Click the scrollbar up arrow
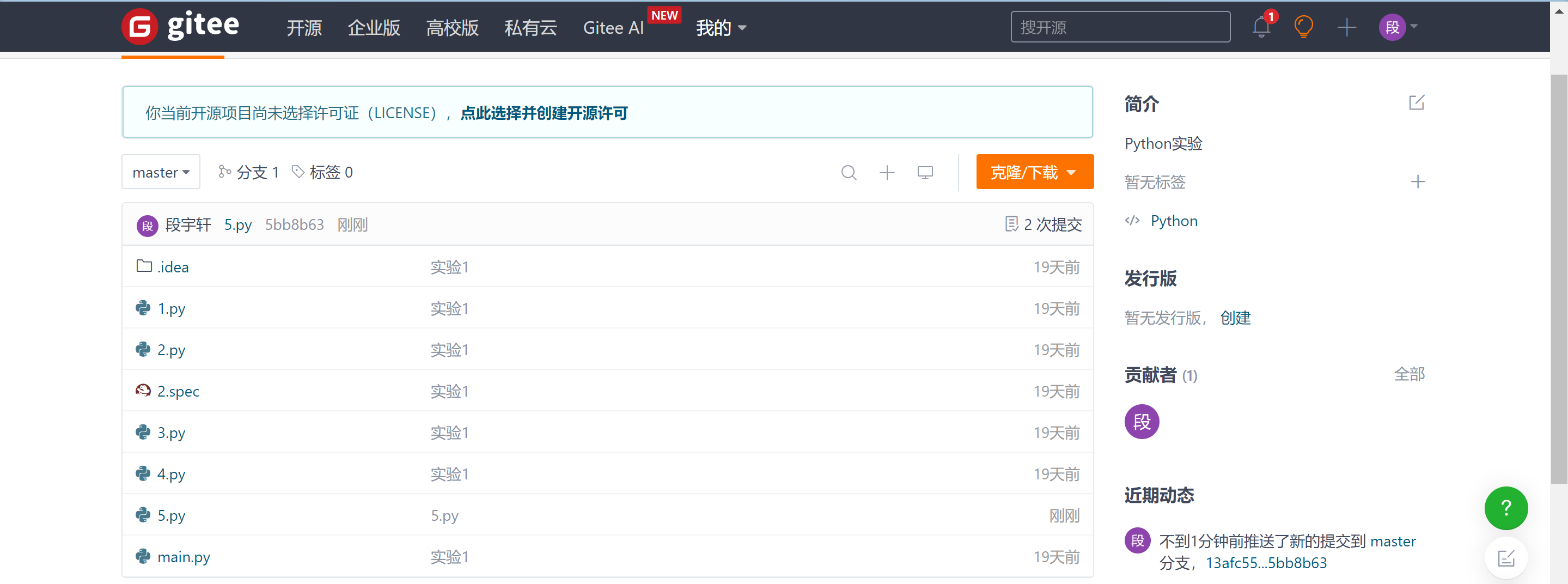Image resolution: width=1568 pixels, height=584 pixels. [1558, 10]
